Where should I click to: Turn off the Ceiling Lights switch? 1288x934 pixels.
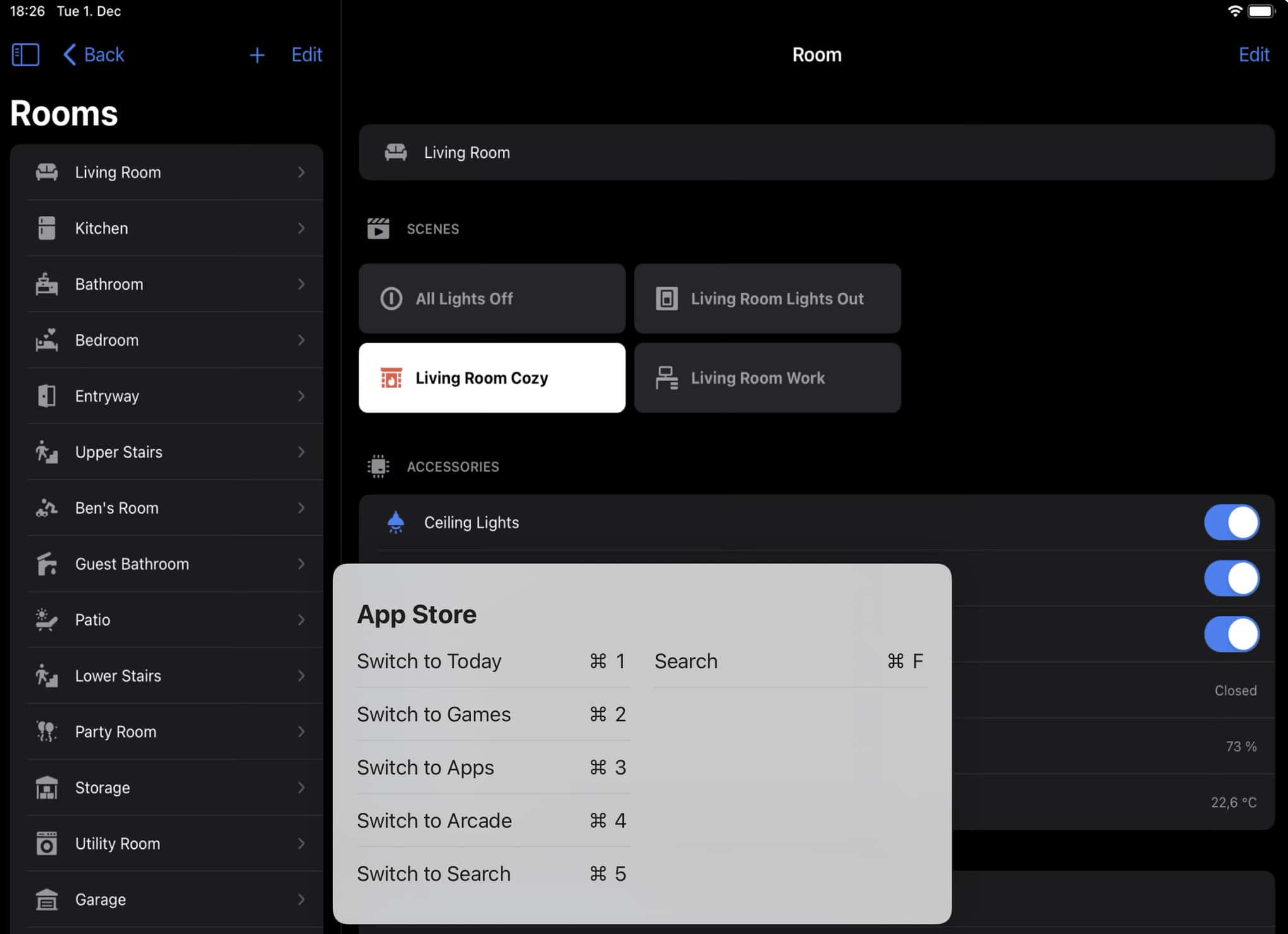pos(1231,523)
